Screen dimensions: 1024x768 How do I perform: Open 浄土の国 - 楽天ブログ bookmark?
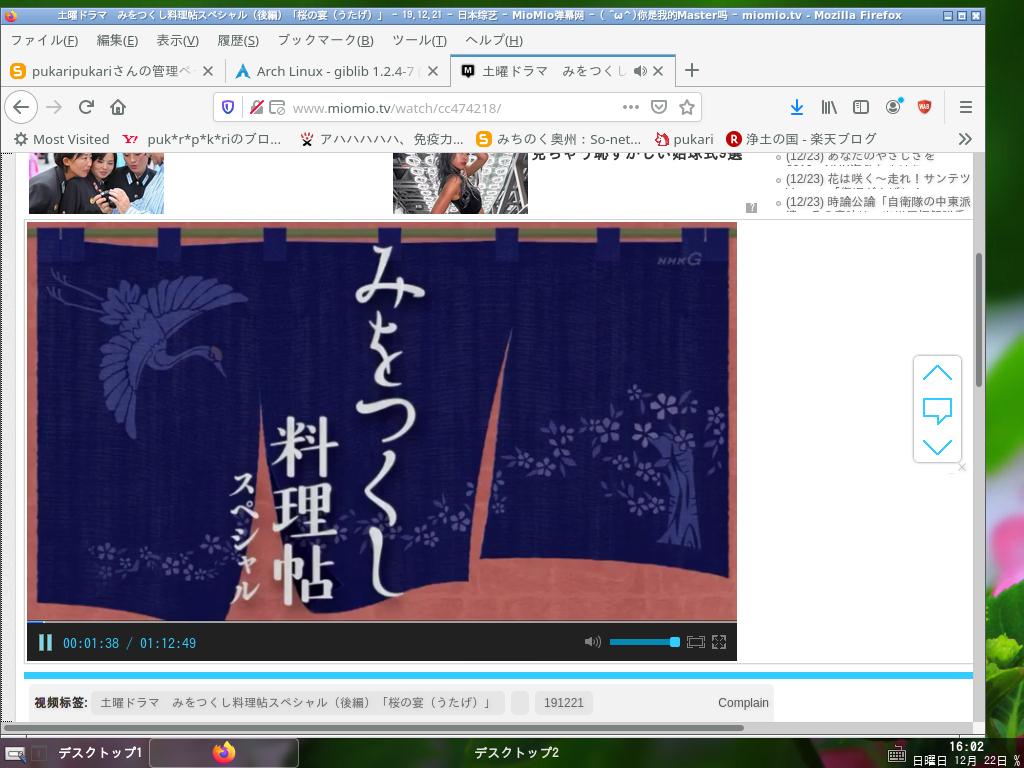pos(801,139)
